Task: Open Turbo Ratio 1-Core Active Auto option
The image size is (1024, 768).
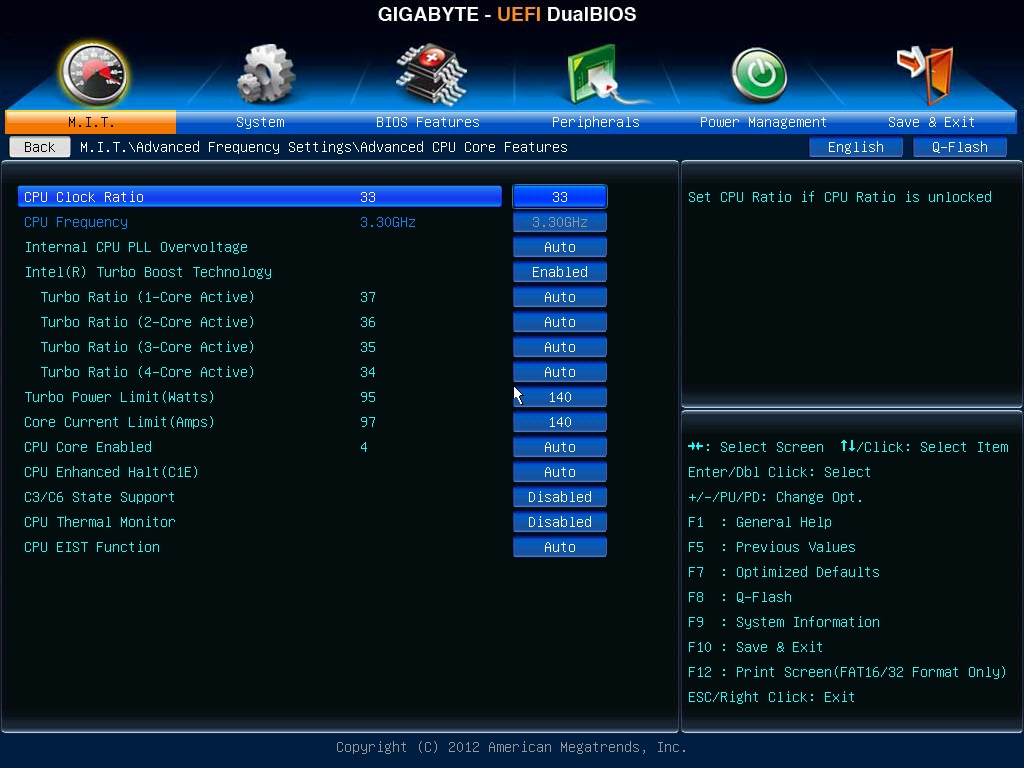Action: tap(560, 296)
